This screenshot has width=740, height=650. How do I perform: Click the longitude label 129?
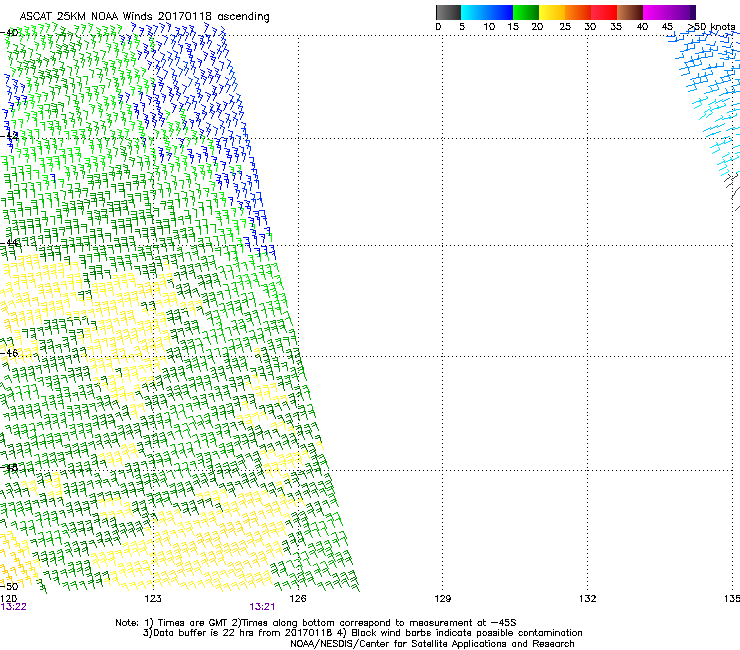(x=442, y=599)
